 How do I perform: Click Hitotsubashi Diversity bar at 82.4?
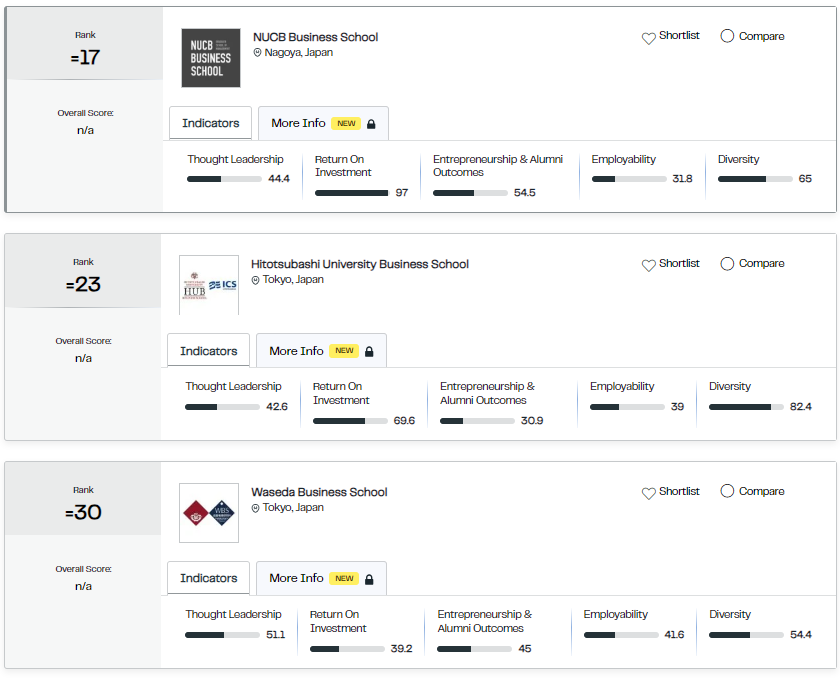746,407
